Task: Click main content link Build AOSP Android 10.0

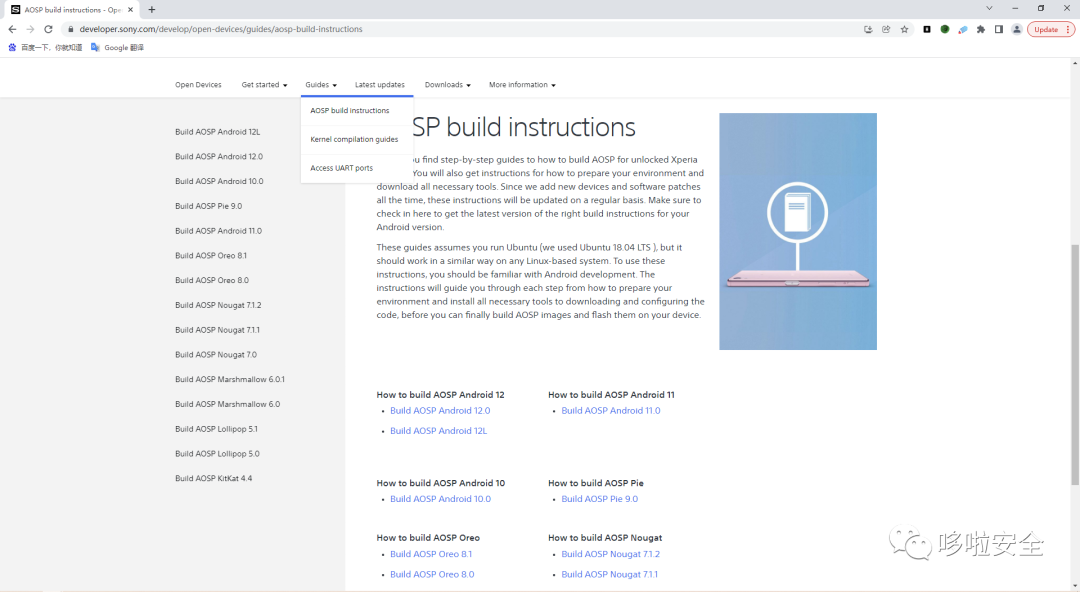Action: pyautogui.click(x=441, y=499)
